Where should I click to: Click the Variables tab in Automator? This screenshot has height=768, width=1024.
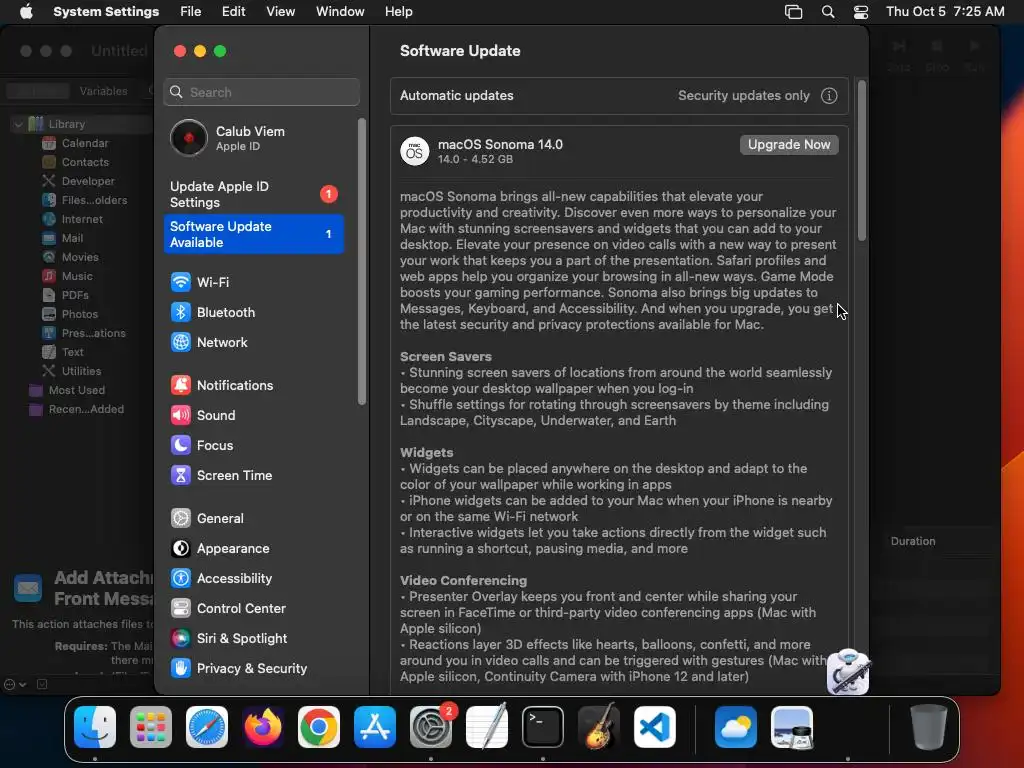point(103,91)
